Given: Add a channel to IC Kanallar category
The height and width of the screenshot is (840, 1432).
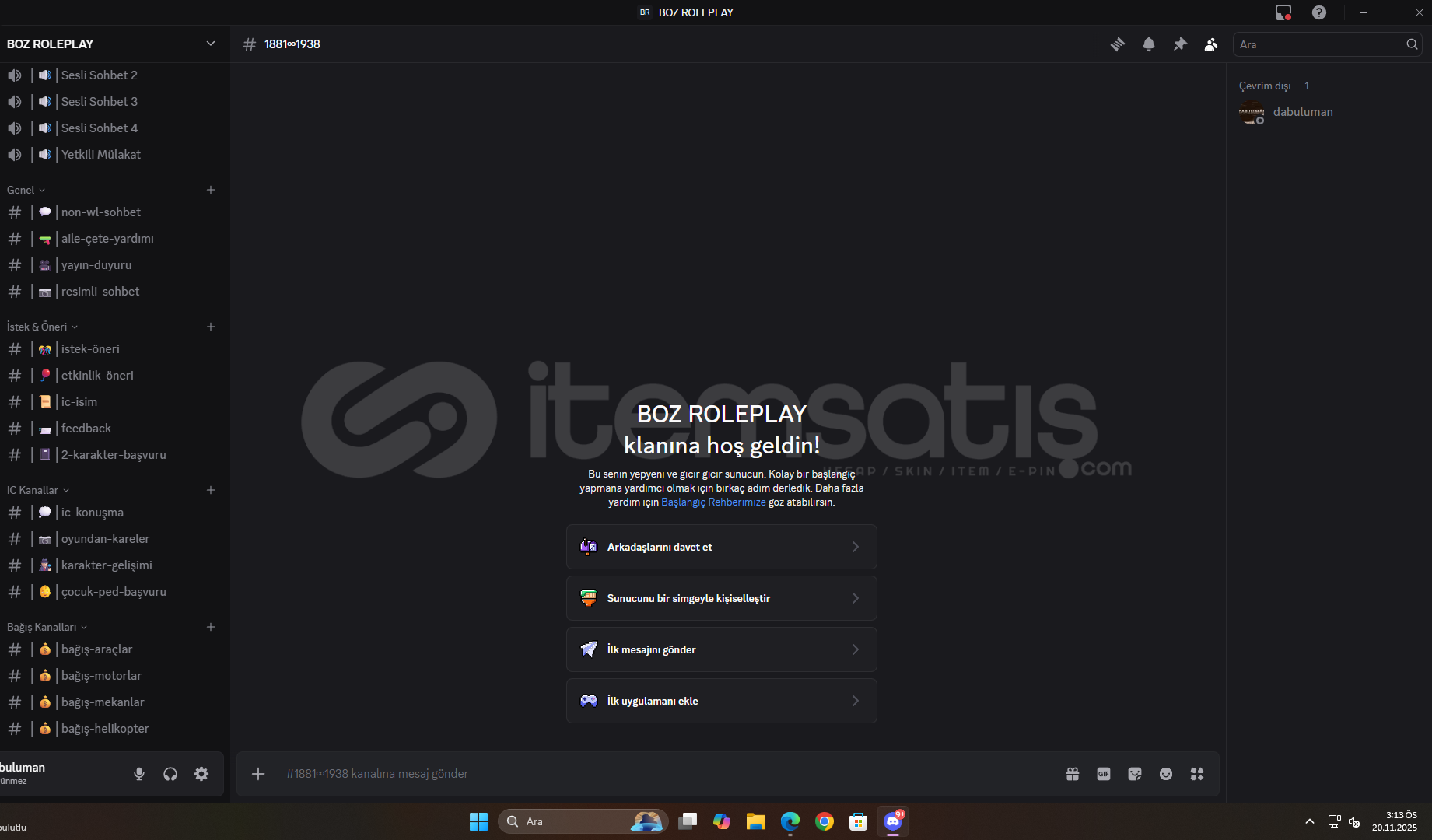Looking at the screenshot, I should pyautogui.click(x=211, y=490).
